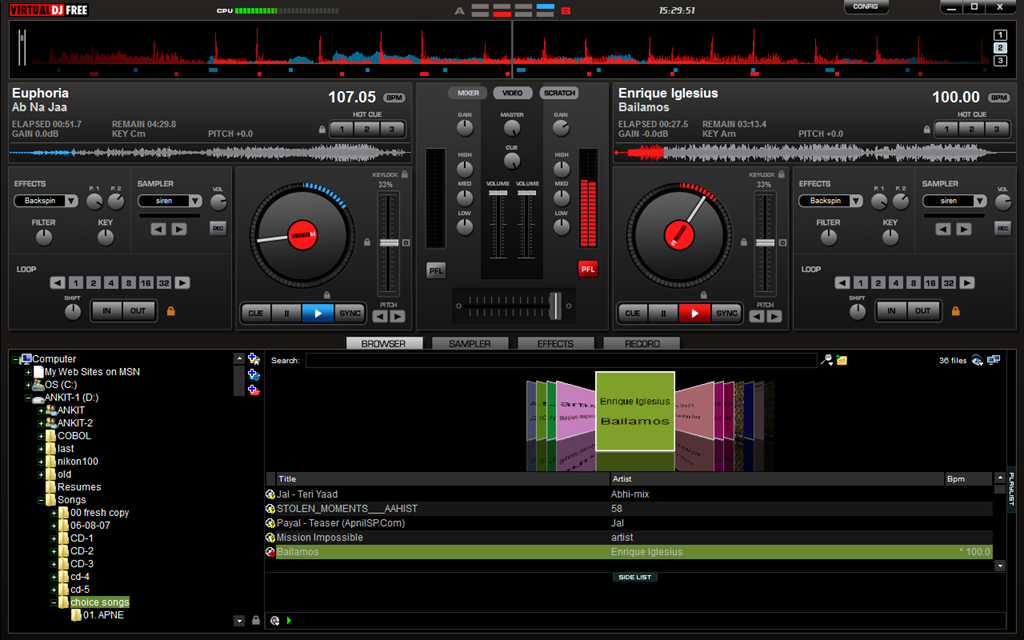Click right deck BPM tap button

pyautogui.click(x=999, y=98)
